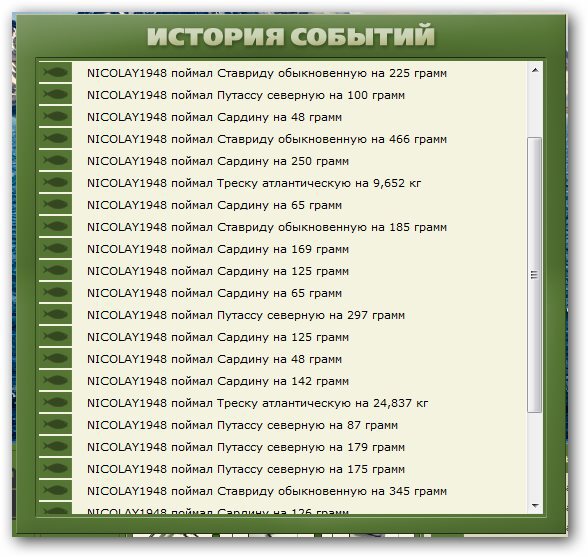This screenshot has height=557, width=588.
Task: Select entry Сардину на 142 грамм
Action: point(218,381)
